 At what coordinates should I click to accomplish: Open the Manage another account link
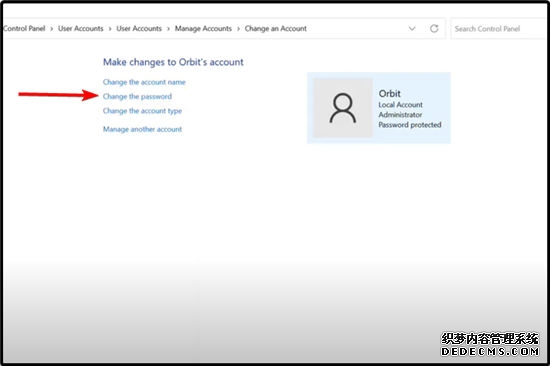coord(142,129)
